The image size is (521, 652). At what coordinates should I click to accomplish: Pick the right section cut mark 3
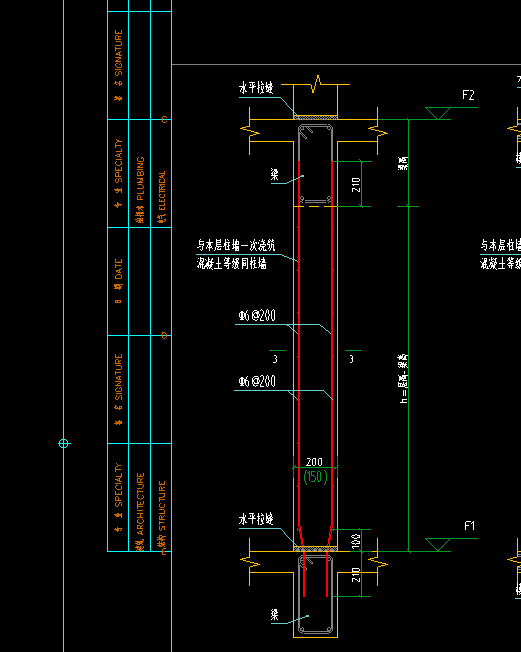coord(353,356)
